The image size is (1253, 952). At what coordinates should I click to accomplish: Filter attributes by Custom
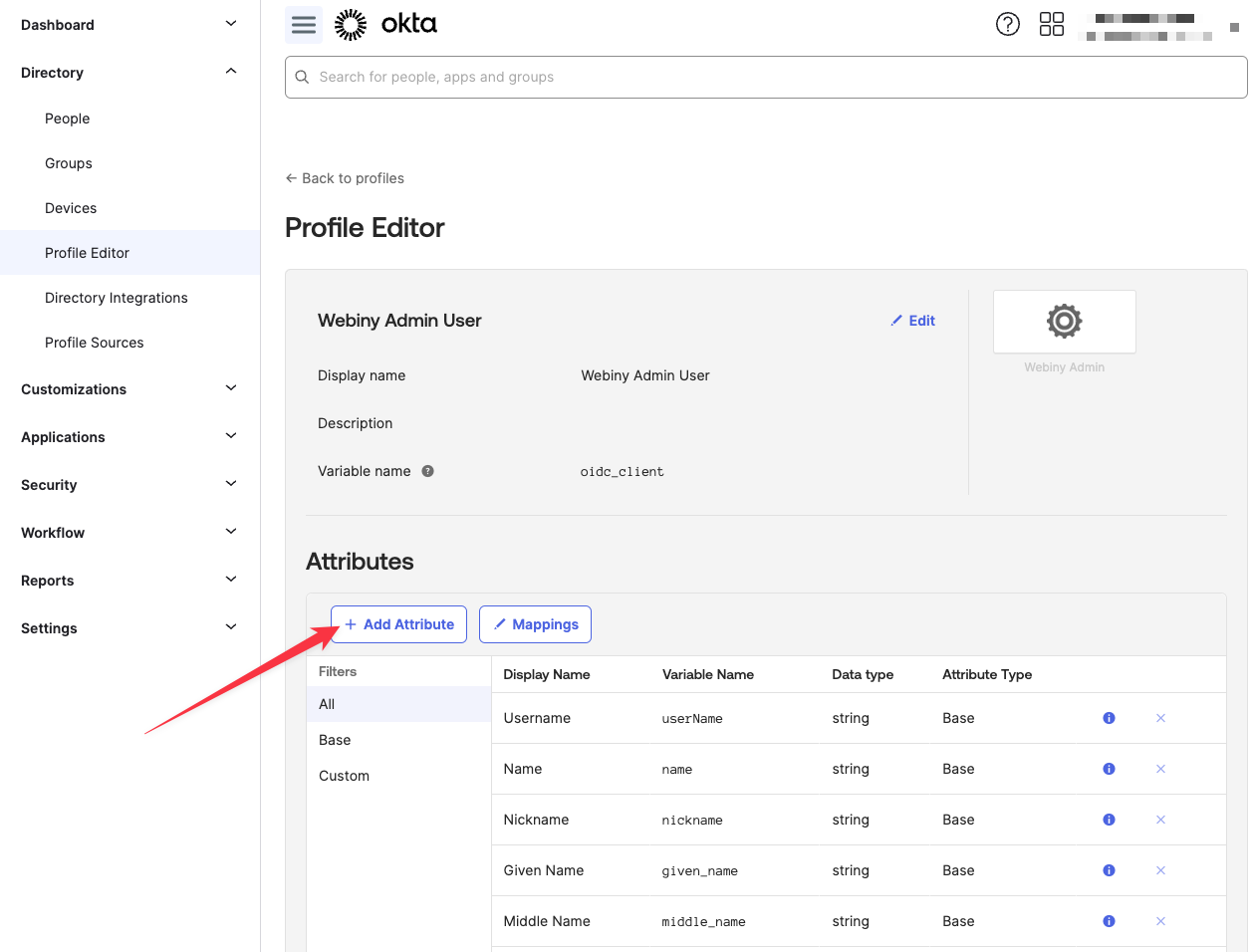click(x=344, y=776)
